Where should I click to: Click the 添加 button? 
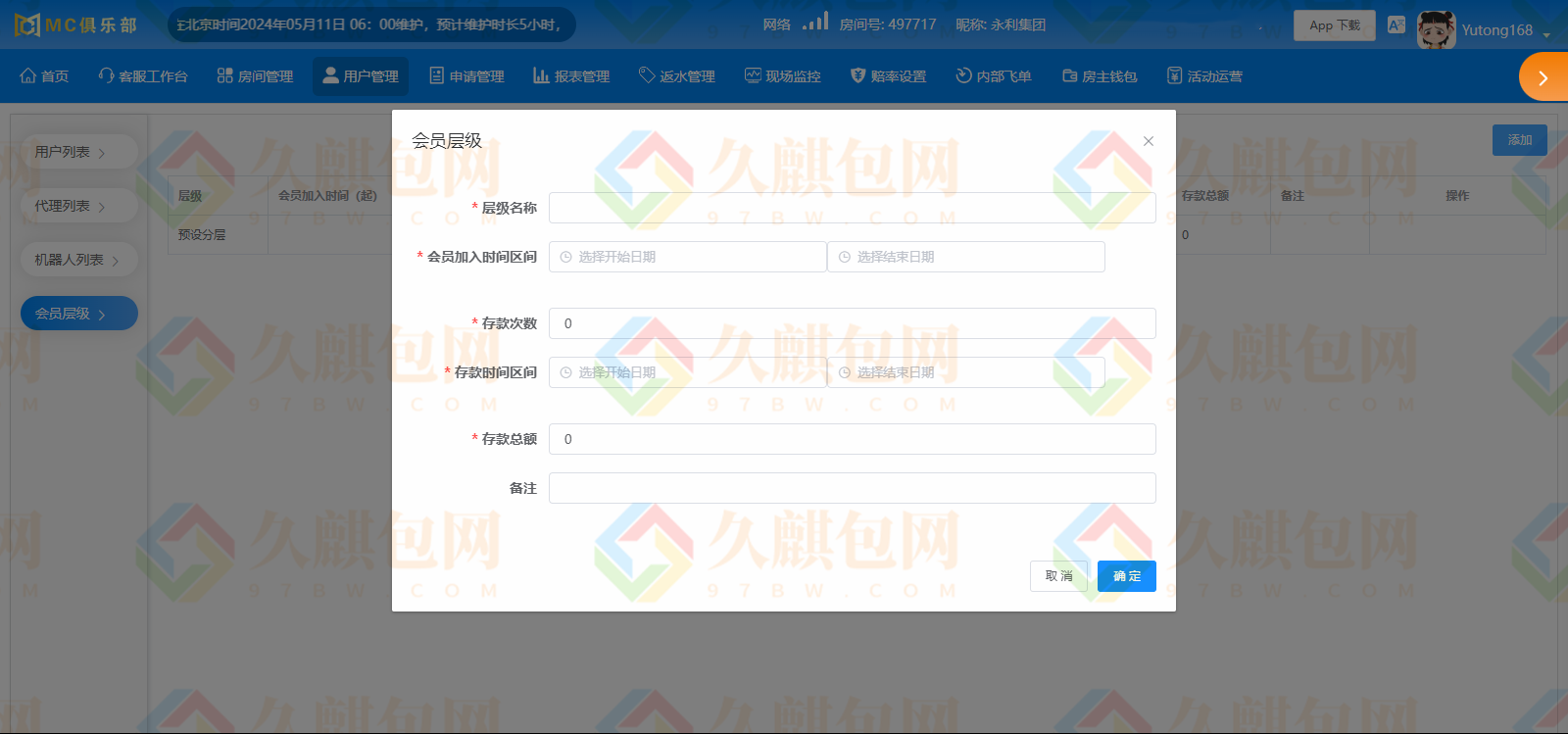pos(1519,140)
